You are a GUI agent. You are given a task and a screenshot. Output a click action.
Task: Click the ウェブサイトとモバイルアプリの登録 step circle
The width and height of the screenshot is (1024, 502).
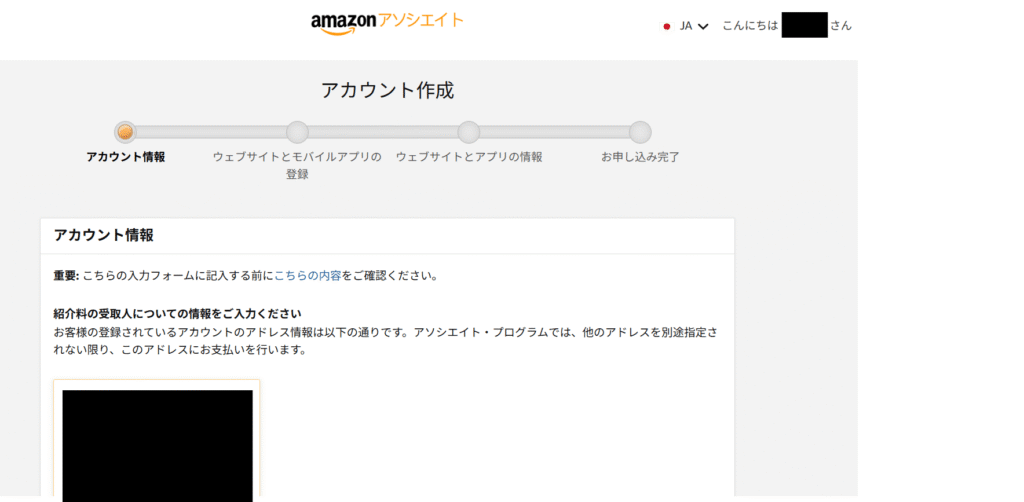click(297, 132)
